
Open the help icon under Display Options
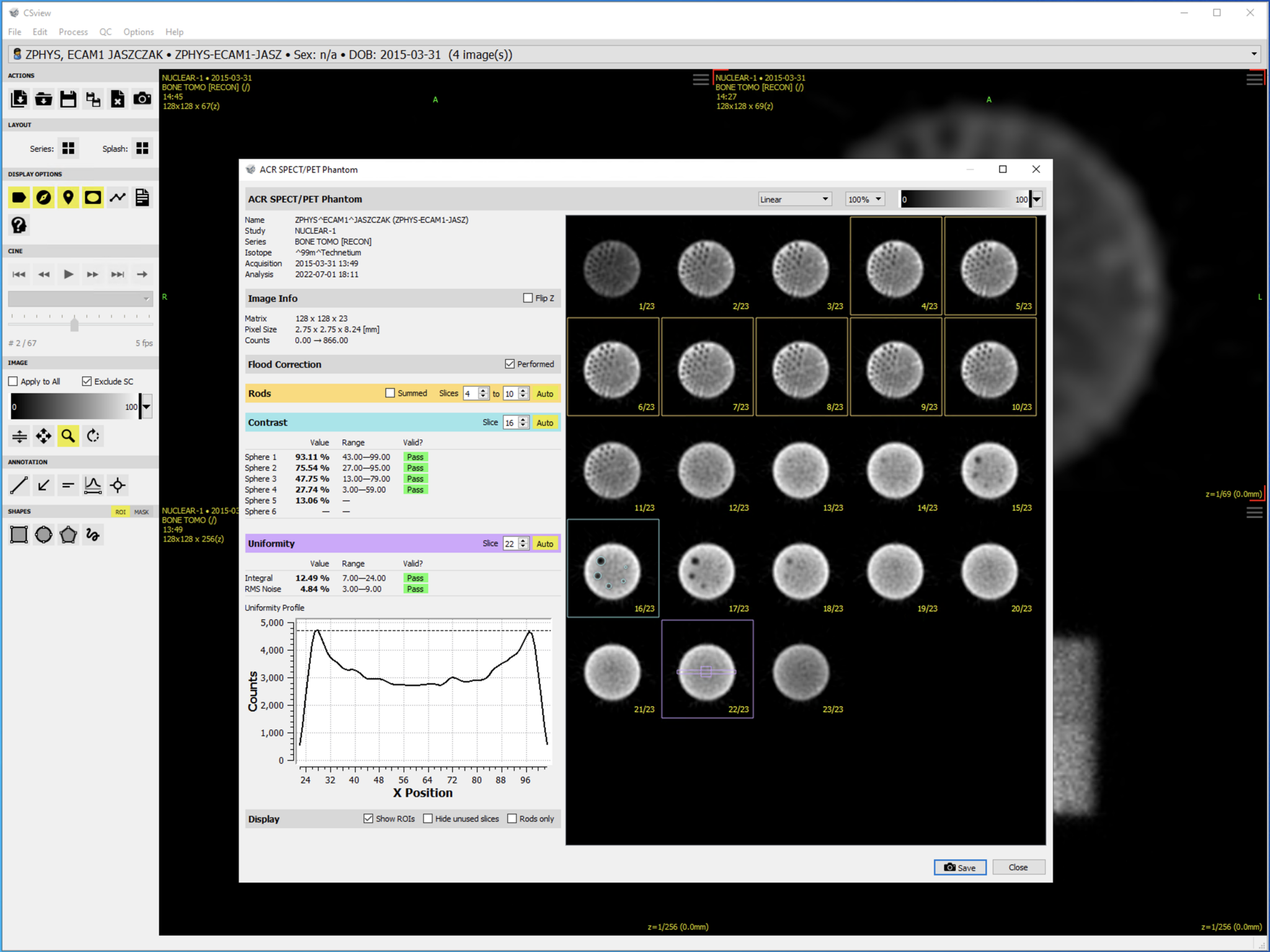[19, 224]
